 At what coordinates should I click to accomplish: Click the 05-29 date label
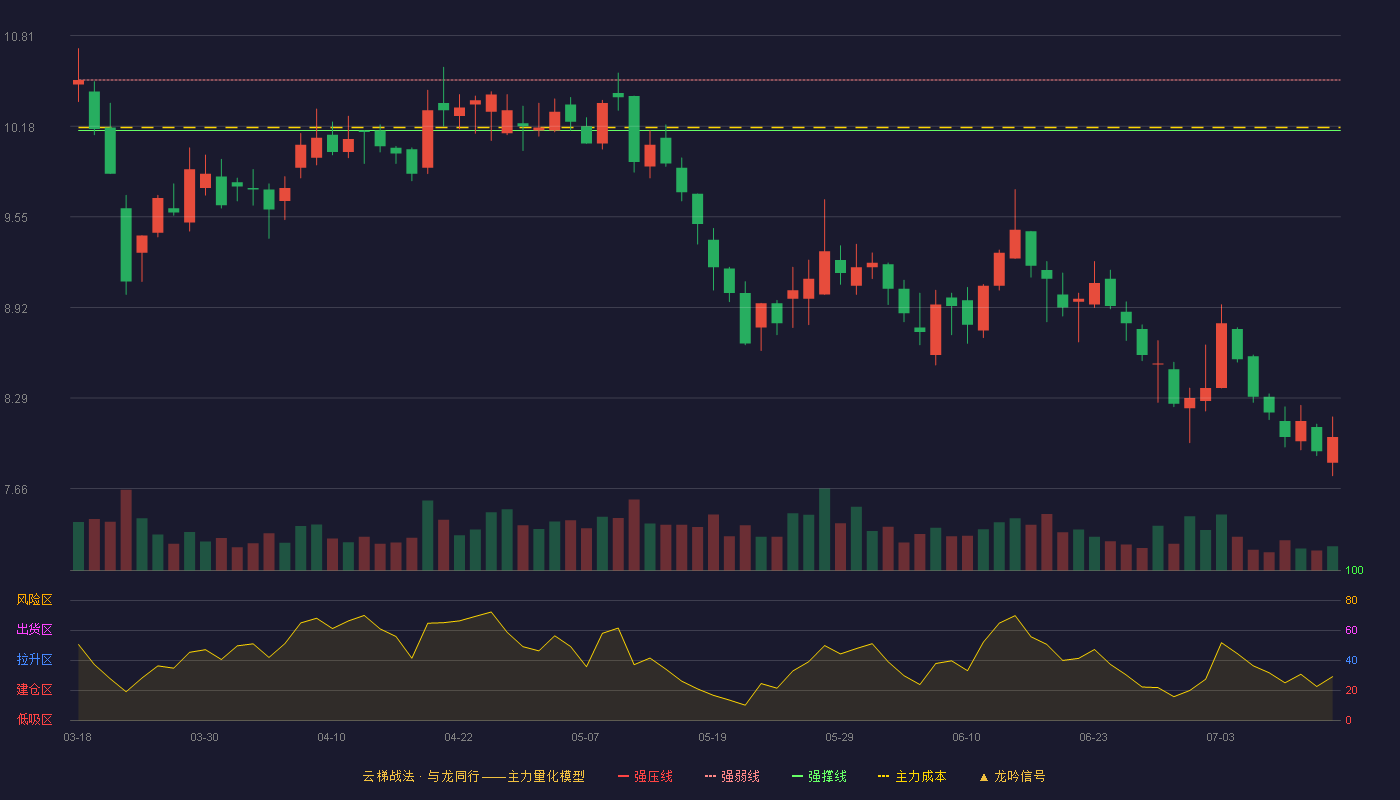pyautogui.click(x=839, y=737)
